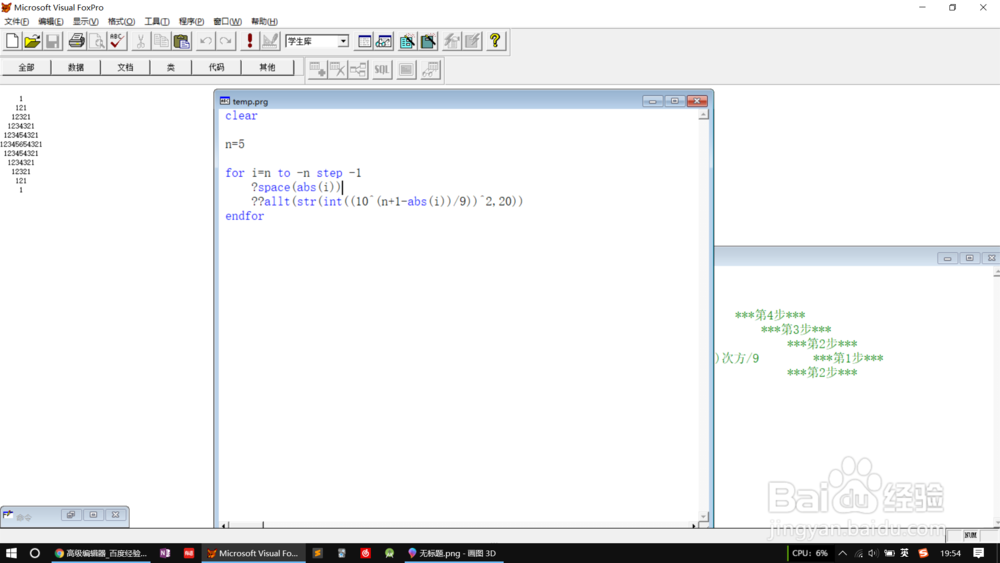The width and height of the screenshot is (1000, 563).
Task: Open a file with the folder icon
Action: click(x=33, y=41)
